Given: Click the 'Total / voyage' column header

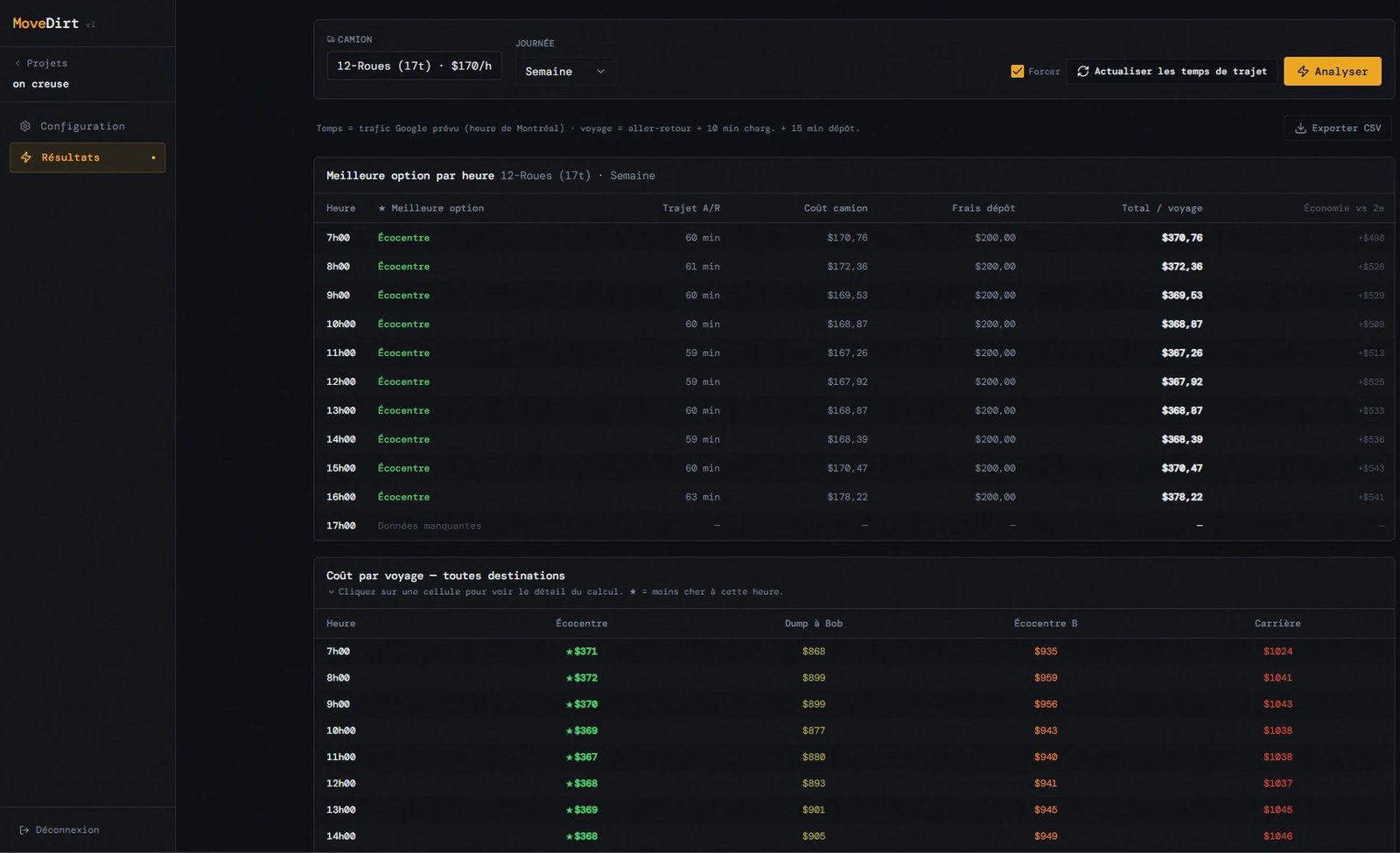Looking at the screenshot, I should (x=1162, y=208).
